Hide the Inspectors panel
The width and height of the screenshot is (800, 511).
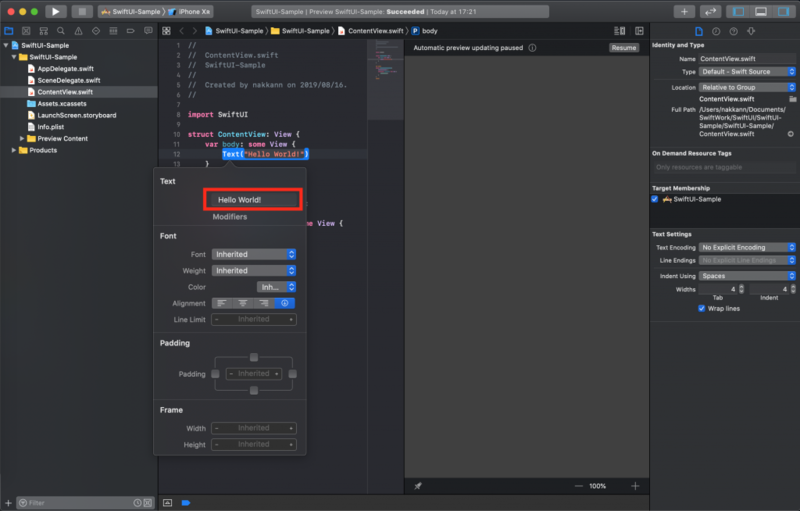pyautogui.click(x=783, y=11)
